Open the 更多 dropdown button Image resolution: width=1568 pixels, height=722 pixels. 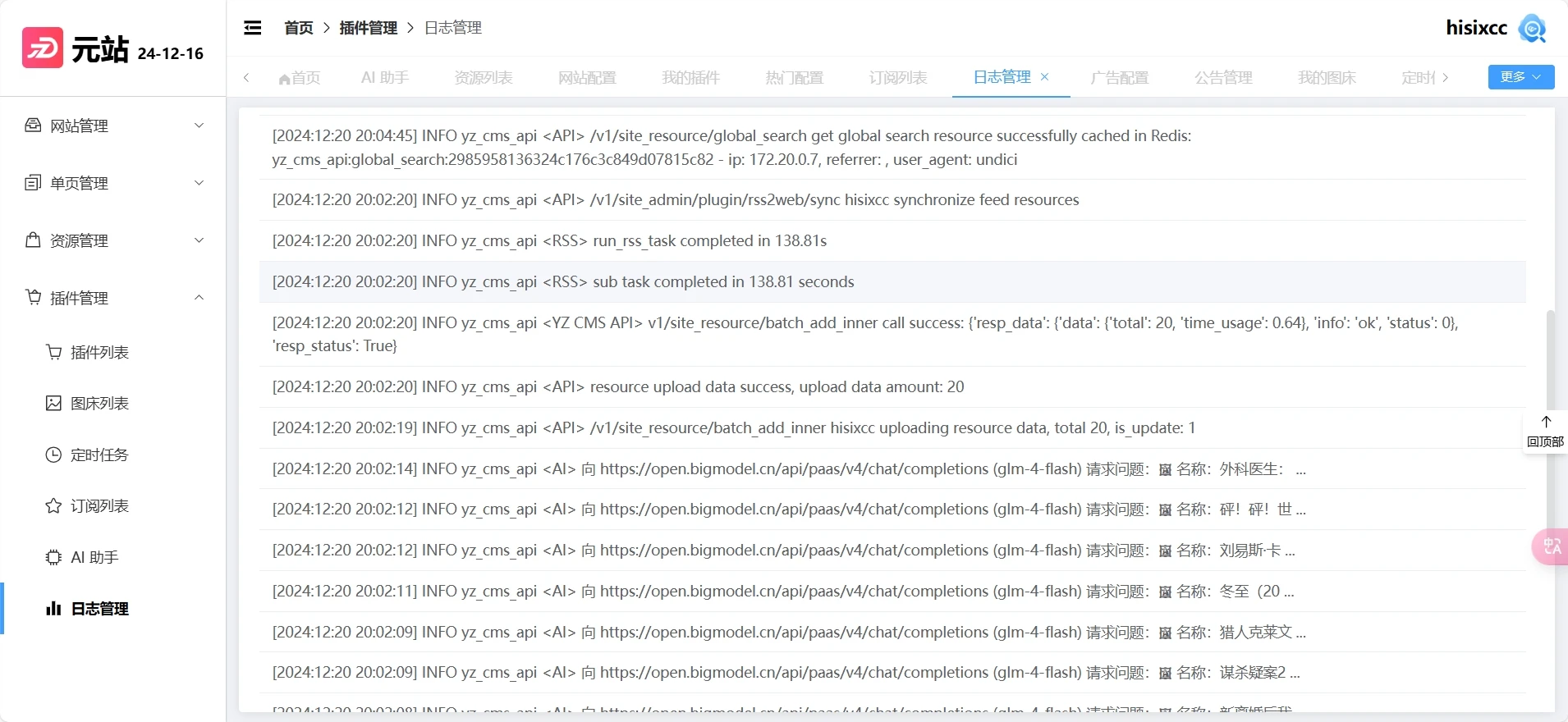pyautogui.click(x=1520, y=77)
